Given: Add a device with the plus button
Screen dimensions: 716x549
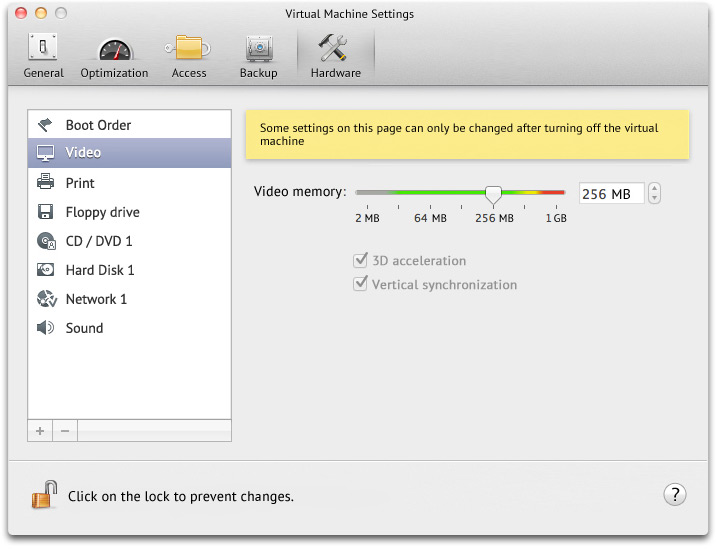Looking at the screenshot, I should point(40,431).
